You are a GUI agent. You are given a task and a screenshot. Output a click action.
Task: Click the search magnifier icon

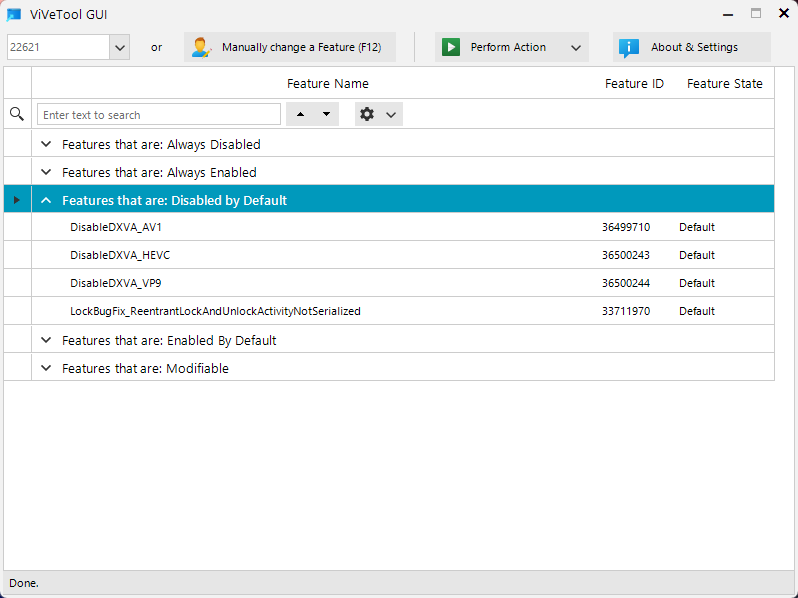(x=16, y=115)
